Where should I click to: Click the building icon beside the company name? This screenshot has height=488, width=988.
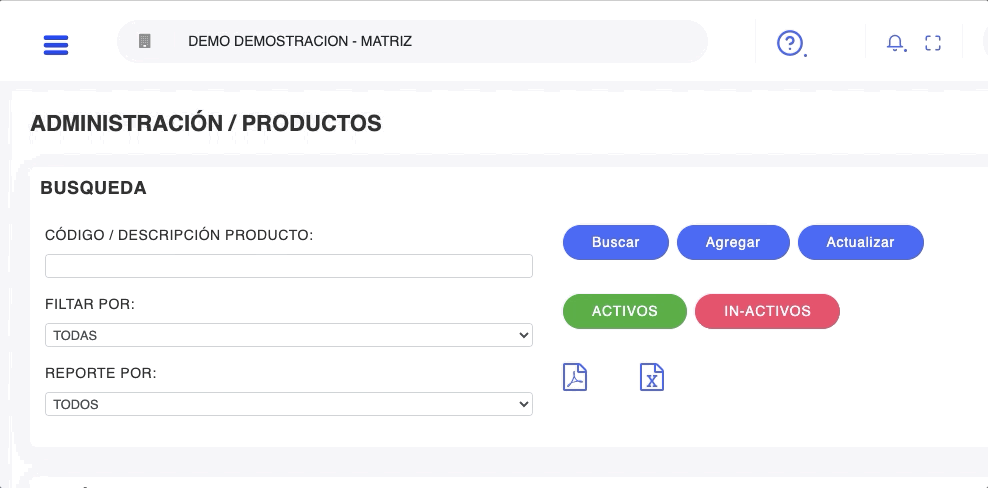tap(144, 42)
